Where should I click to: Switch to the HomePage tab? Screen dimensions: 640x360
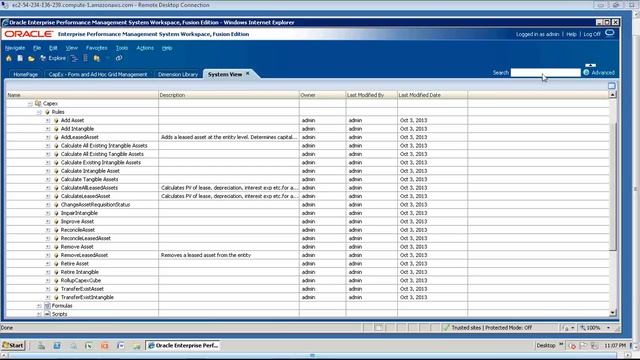[25, 74]
